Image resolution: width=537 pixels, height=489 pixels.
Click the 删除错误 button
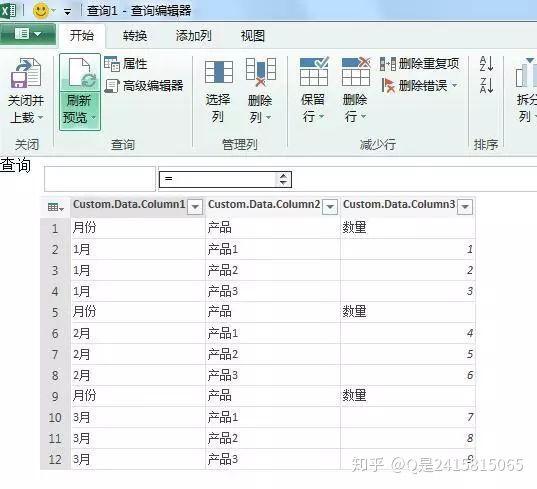tap(415, 86)
